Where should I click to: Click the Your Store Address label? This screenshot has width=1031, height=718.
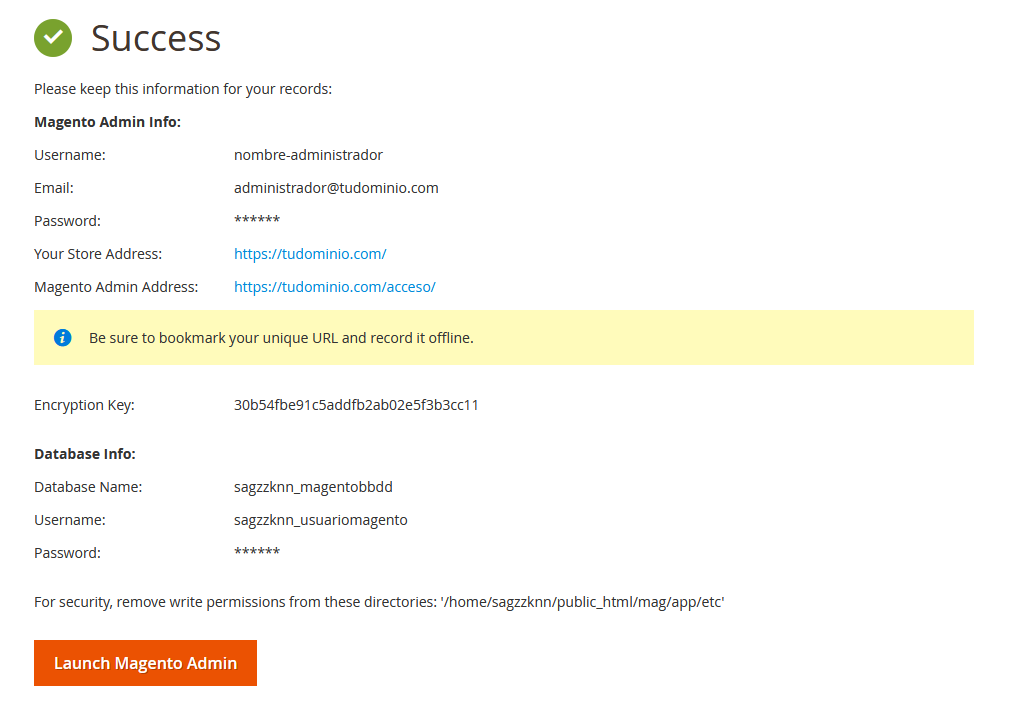point(98,254)
